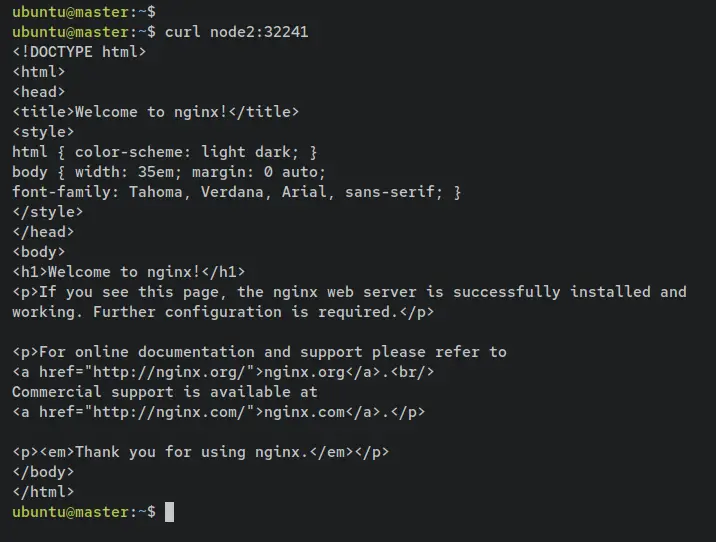Click the "<!DOCTYPE html>" line

tap(79, 52)
